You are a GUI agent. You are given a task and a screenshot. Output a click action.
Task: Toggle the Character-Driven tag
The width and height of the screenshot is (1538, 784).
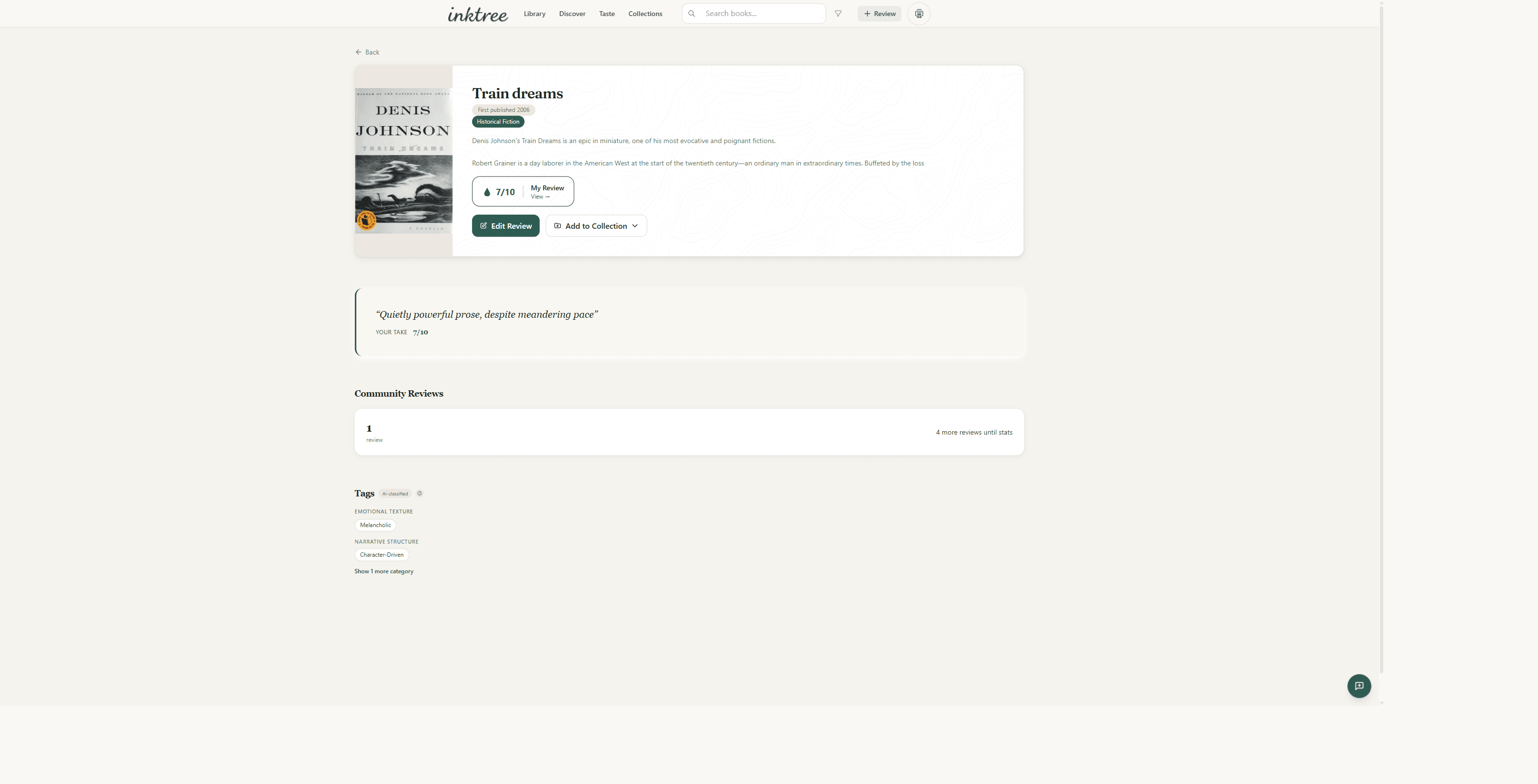[382, 555]
